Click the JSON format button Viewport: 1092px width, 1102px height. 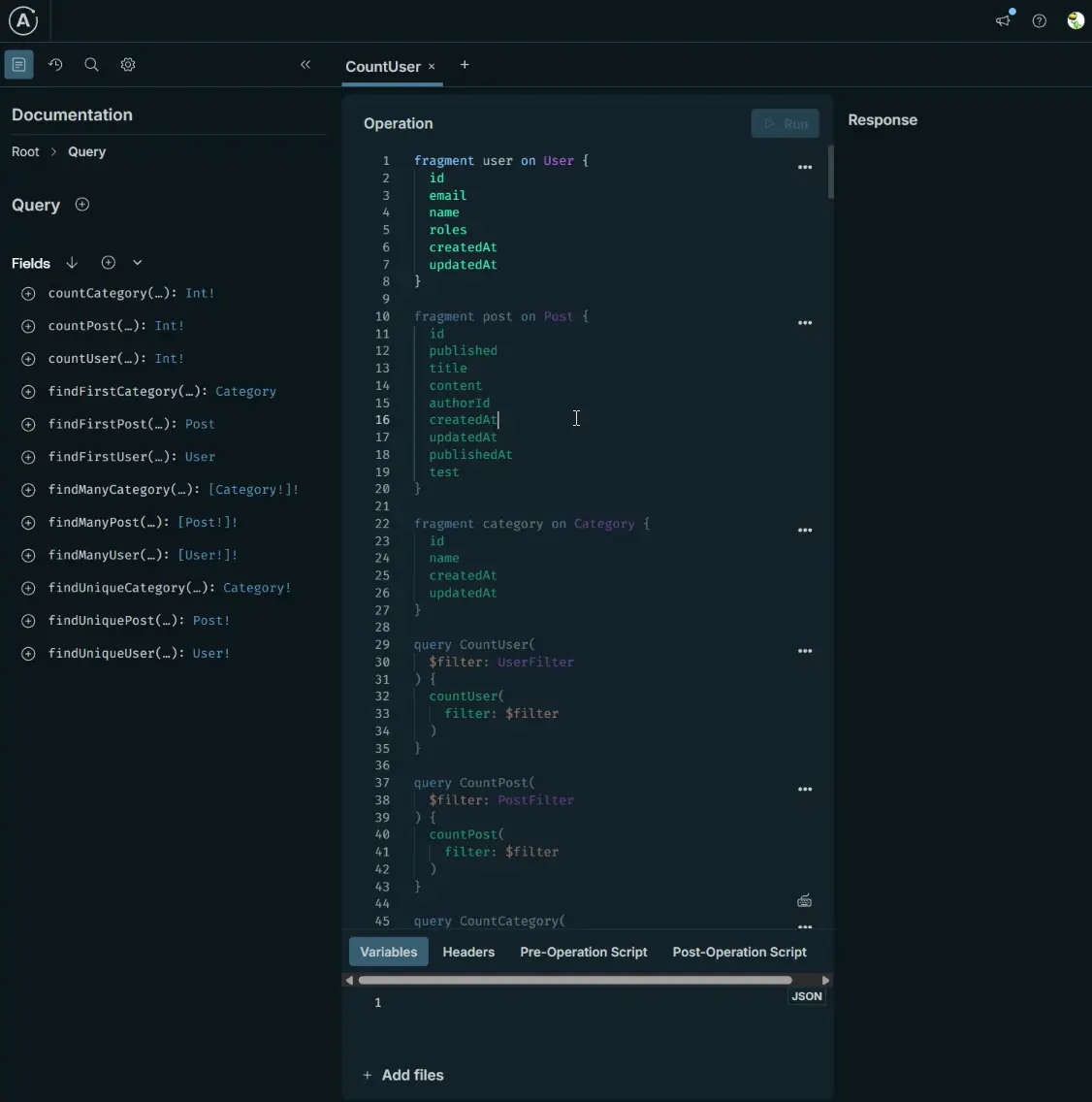(x=807, y=996)
